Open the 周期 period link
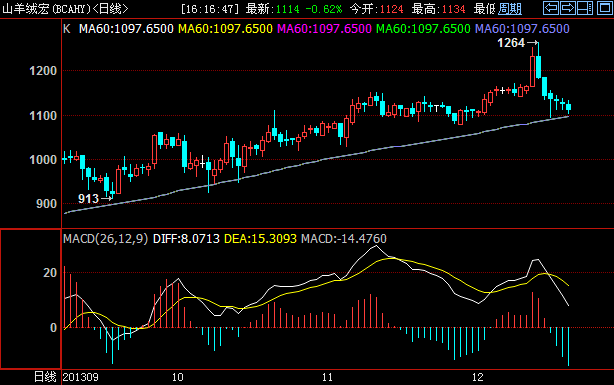This screenshot has height=385, width=614. pyautogui.click(x=510, y=9)
